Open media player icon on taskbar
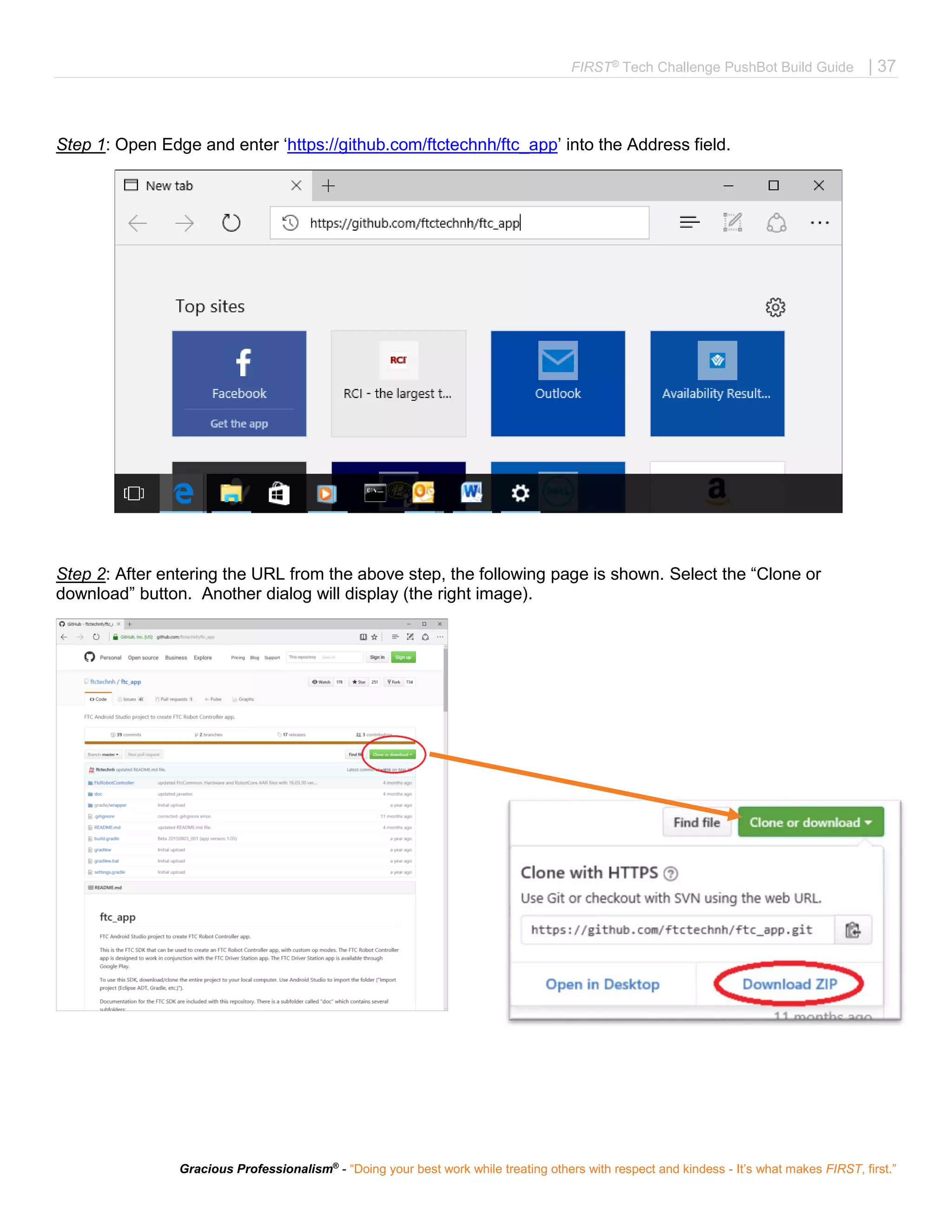Viewport: 952px width, 1232px height. point(326,494)
